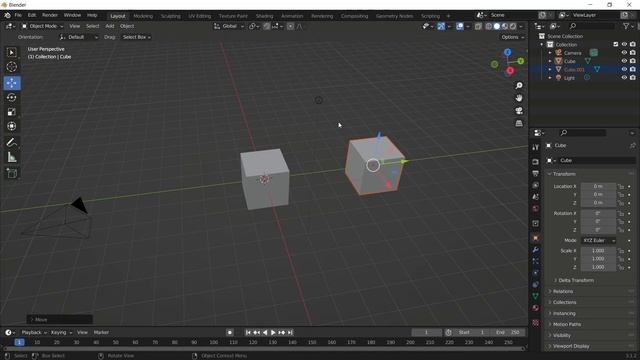Open the viewport Add menu

click(x=110, y=26)
